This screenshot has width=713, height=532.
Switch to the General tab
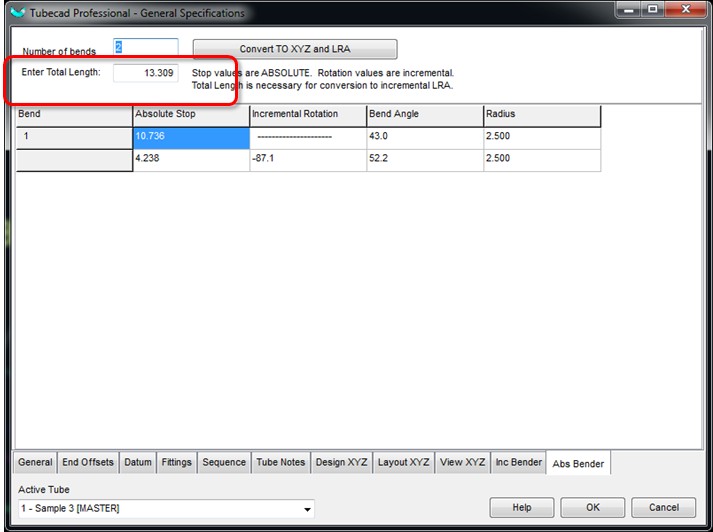[x=35, y=462]
